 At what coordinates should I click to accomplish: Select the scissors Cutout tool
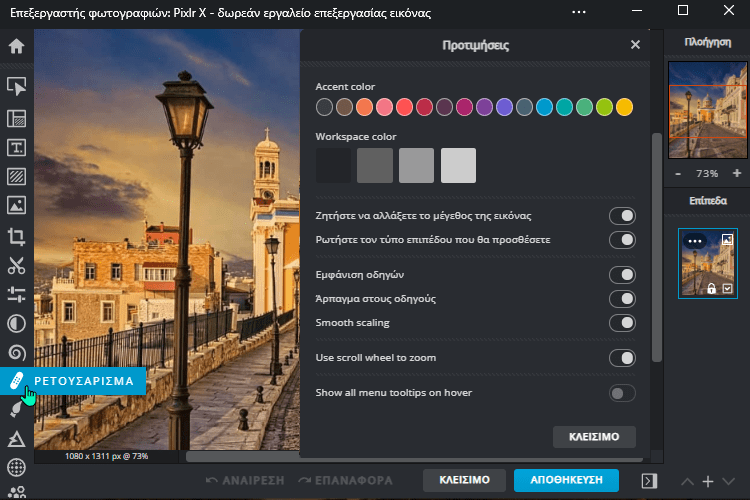(x=16, y=266)
